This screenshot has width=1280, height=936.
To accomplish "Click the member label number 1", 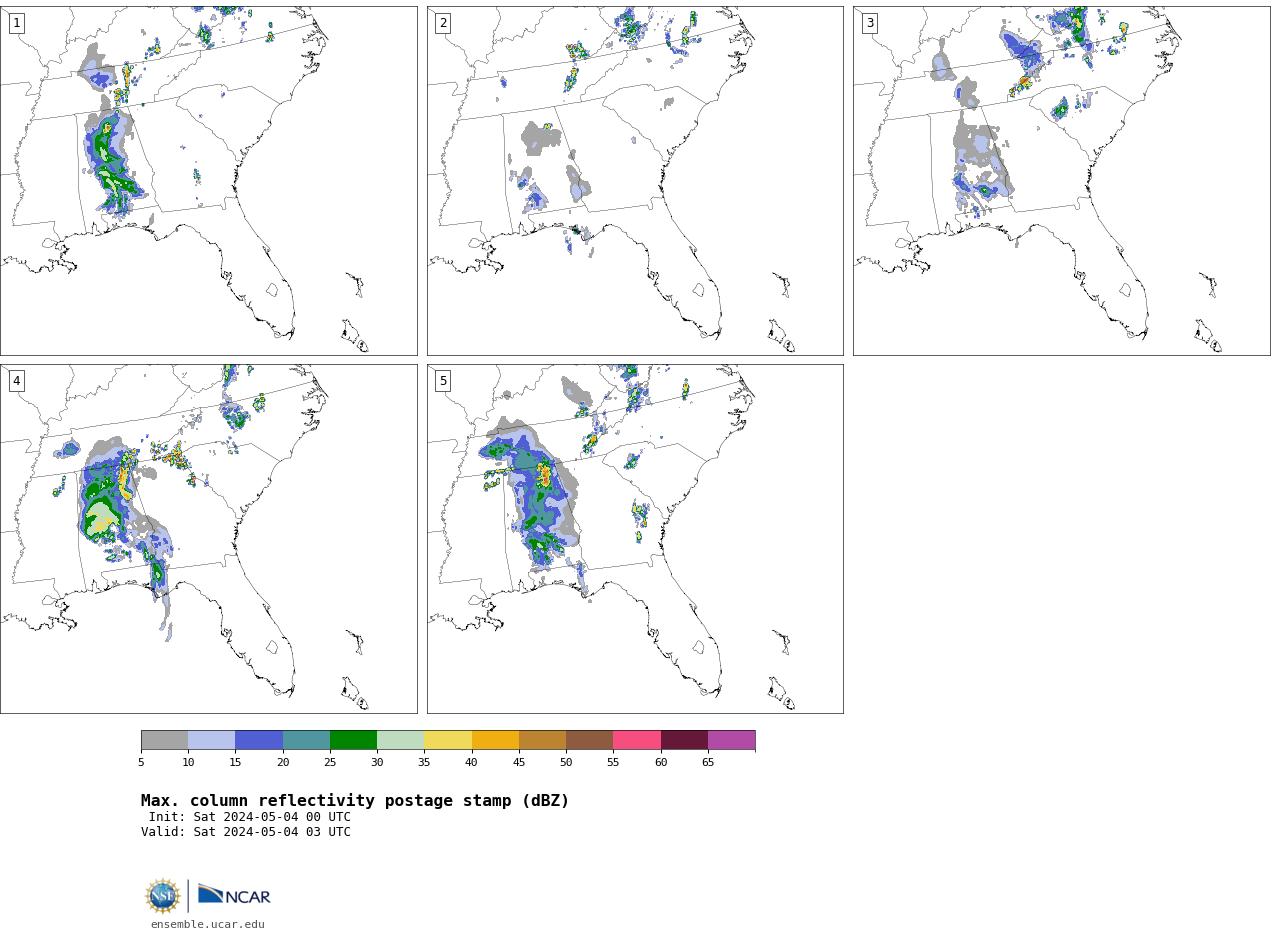I will [x=16, y=23].
